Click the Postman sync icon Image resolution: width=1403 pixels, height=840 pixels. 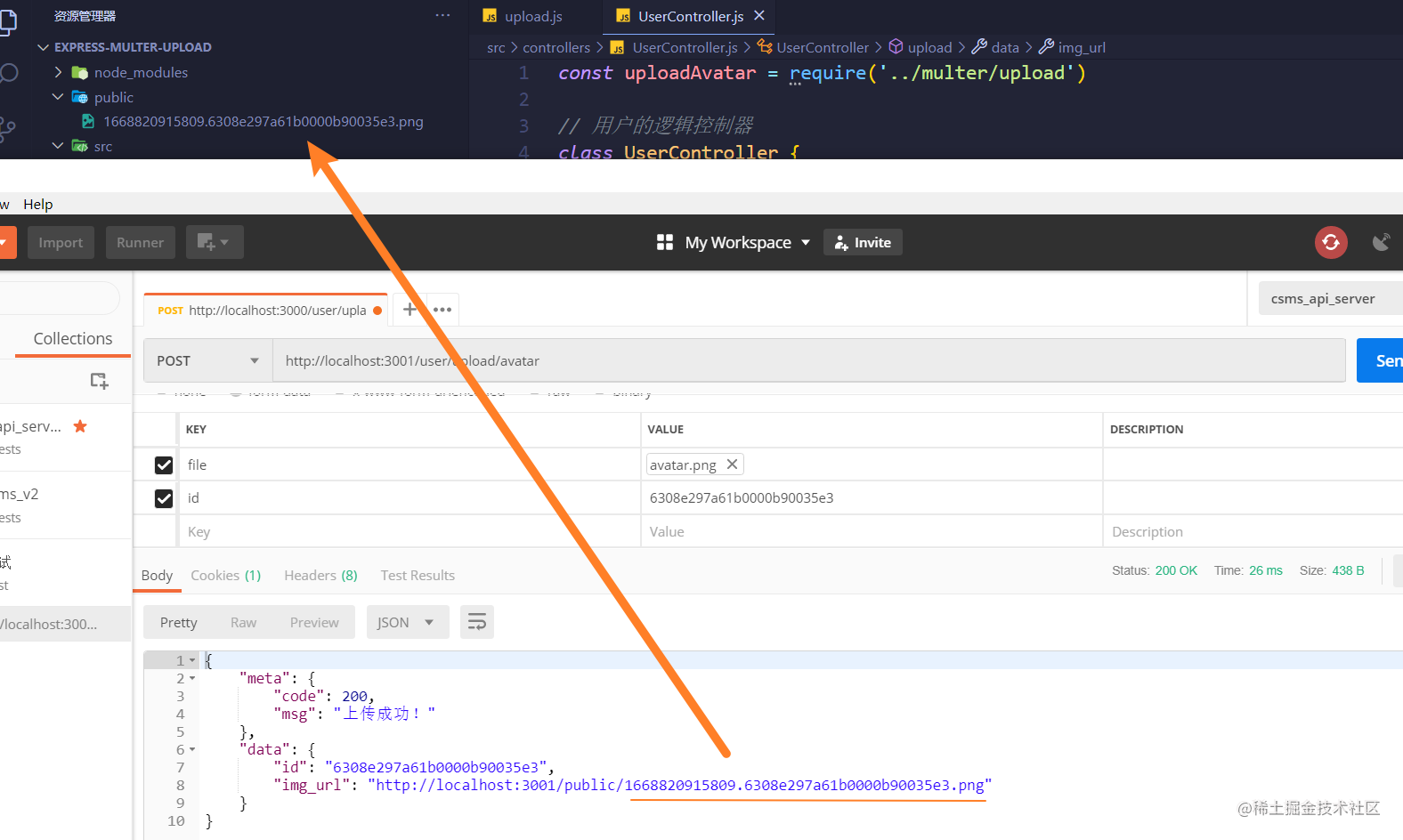[x=1331, y=242]
